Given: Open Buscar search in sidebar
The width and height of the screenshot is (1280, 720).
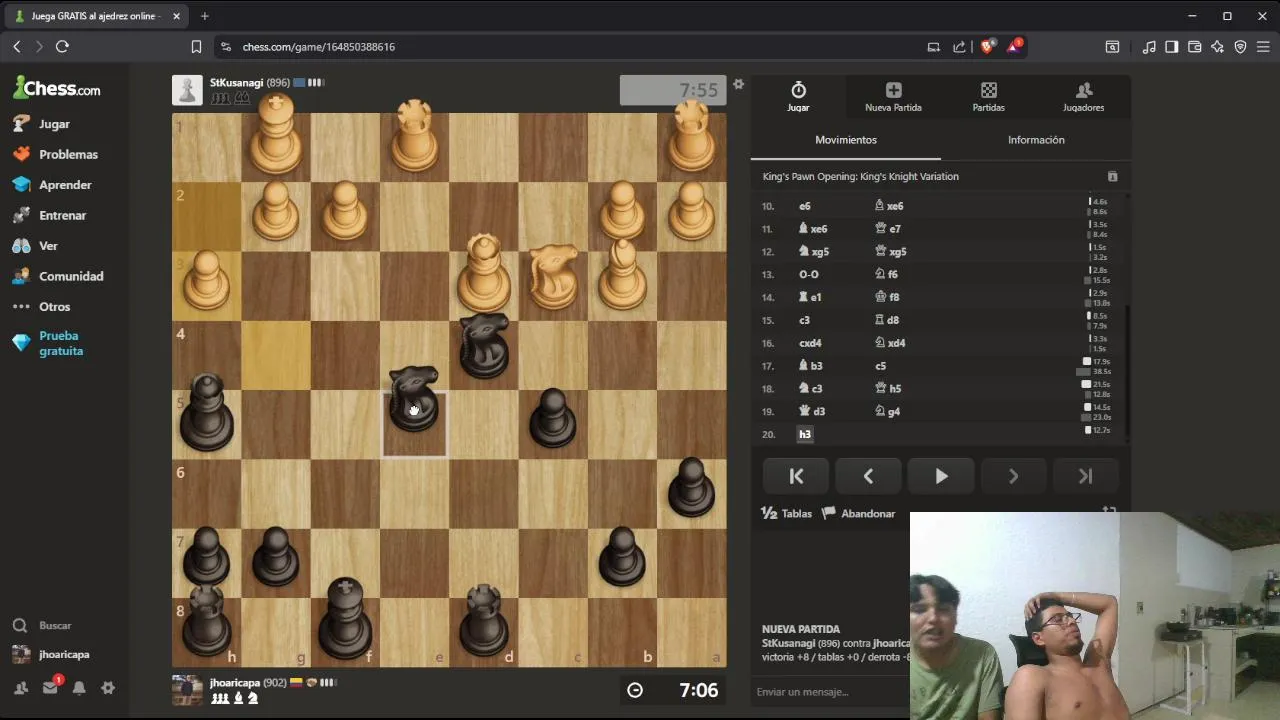Looking at the screenshot, I should pos(42,625).
